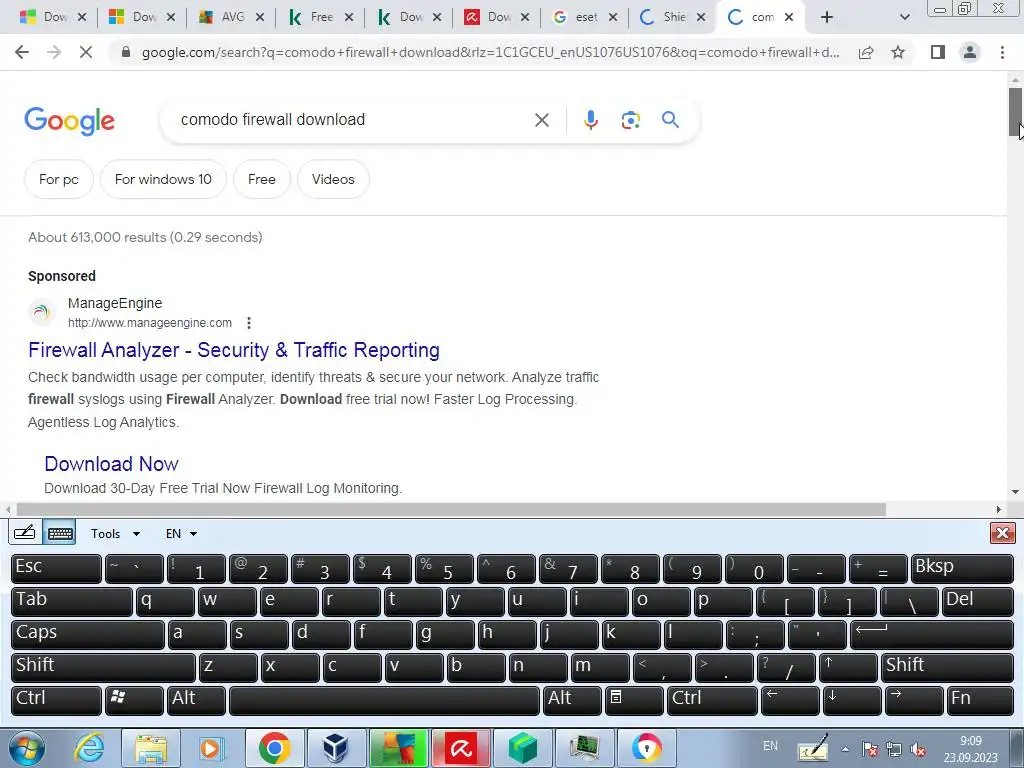
Task: Toggle Caps lock on the on-screen keyboard
Action: (88, 634)
